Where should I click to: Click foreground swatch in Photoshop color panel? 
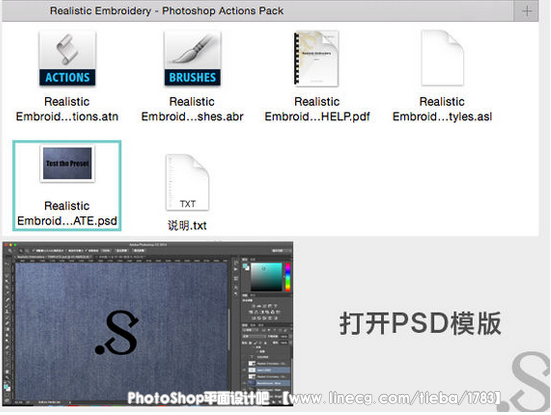(245, 266)
